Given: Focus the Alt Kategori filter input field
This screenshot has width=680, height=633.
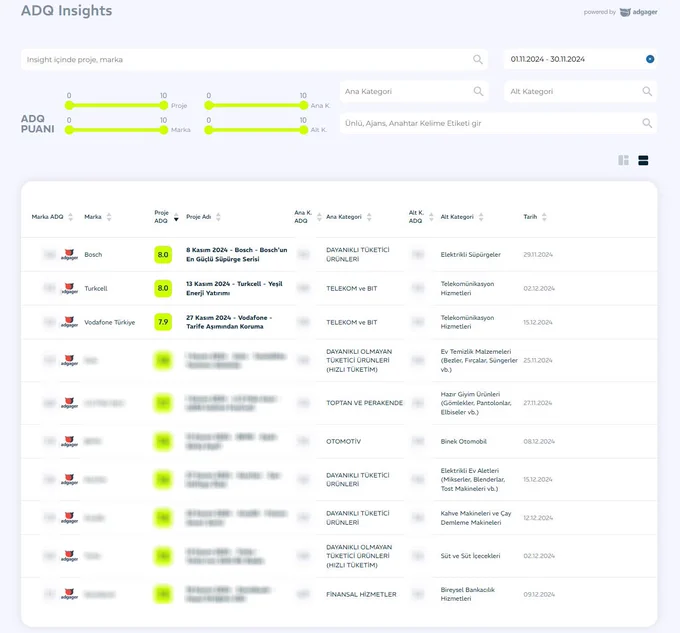Looking at the screenshot, I should click(x=580, y=91).
